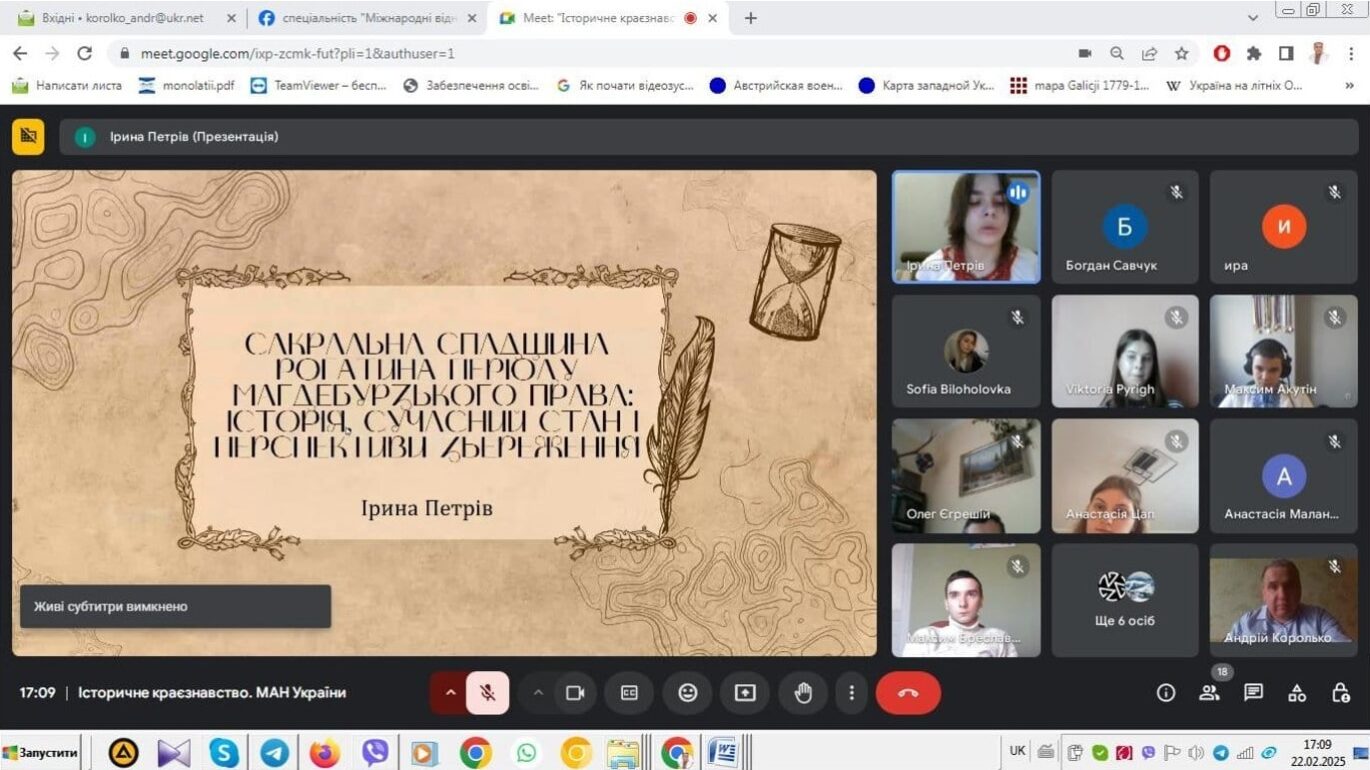Start presenting your screen

click(745, 692)
